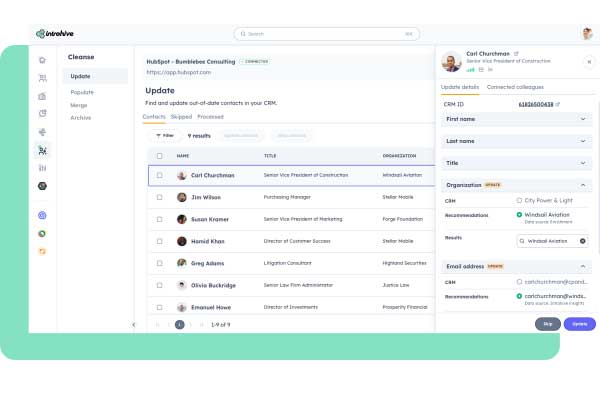Check the box for Carl Churchman
600x400 pixels.
(x=160, y=175)
